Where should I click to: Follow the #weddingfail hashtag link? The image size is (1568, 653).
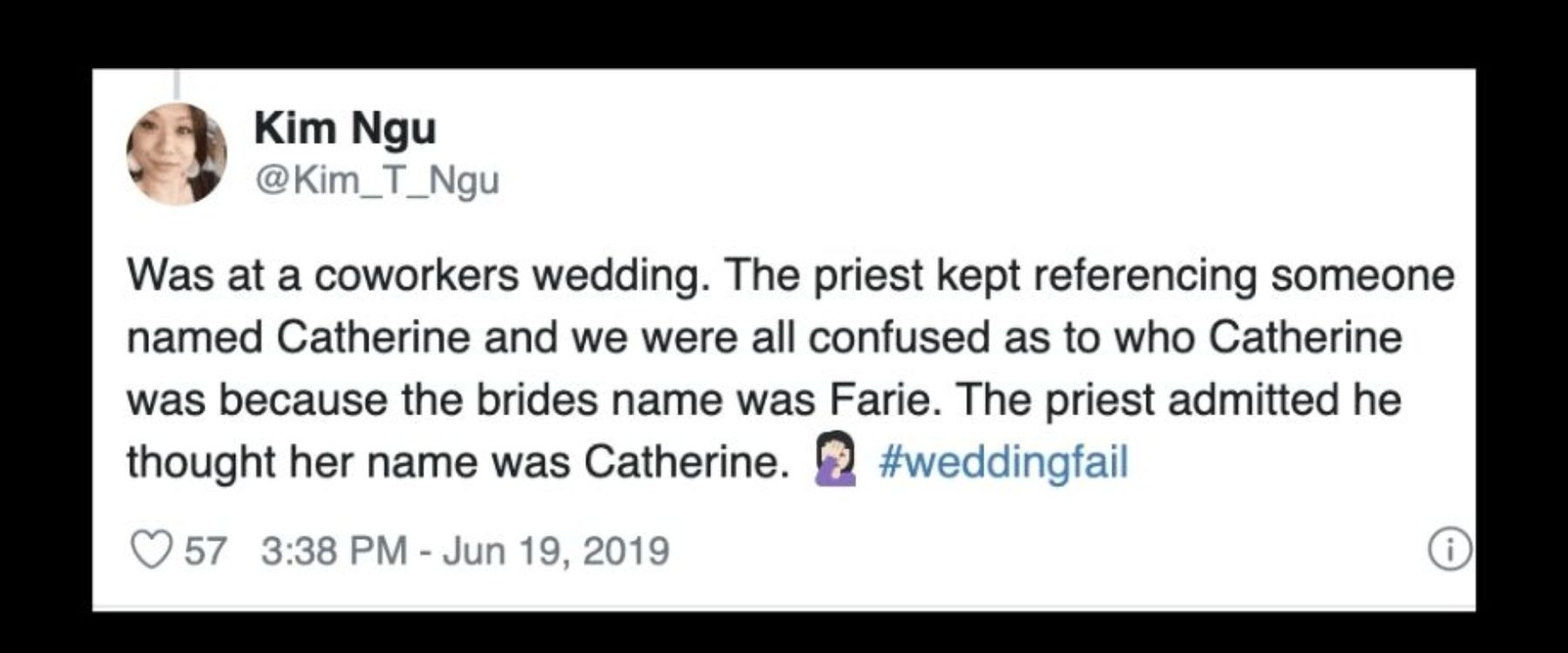coord(1004,461)
